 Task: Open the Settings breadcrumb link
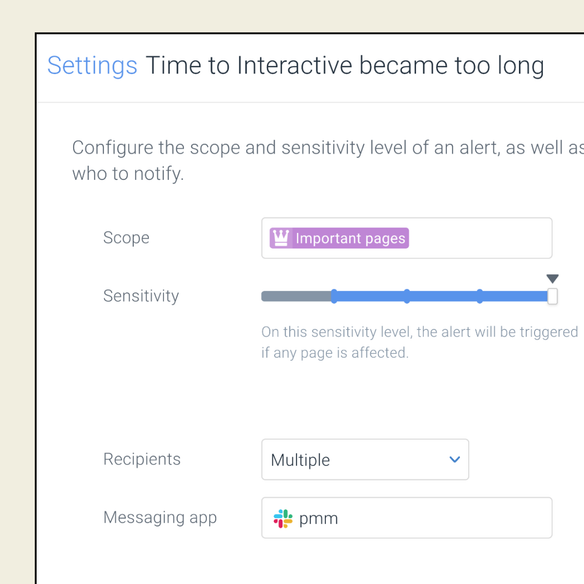(92, 66)
